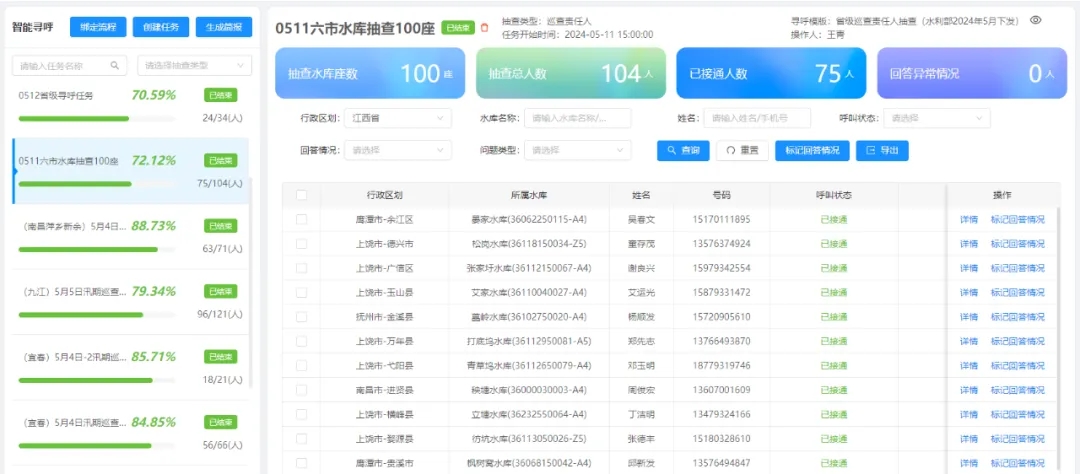Click the green 已结束 badge beside page title
This screenshot has height=474, width=1080.
tap(458, 28)
